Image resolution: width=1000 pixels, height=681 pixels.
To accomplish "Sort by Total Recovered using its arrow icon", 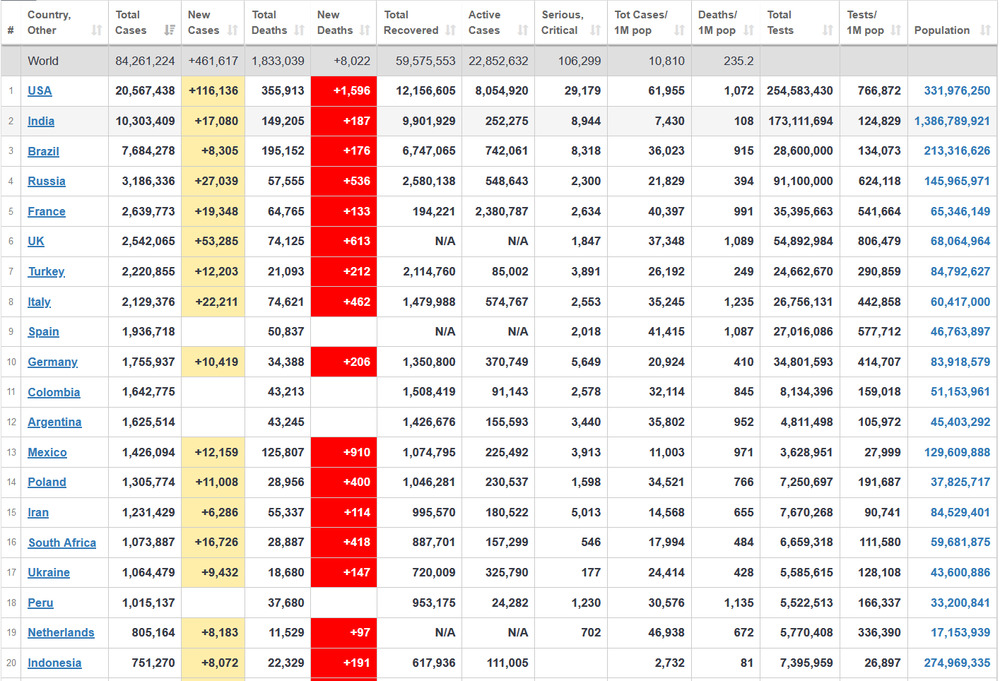I will [x=450, y=31].
